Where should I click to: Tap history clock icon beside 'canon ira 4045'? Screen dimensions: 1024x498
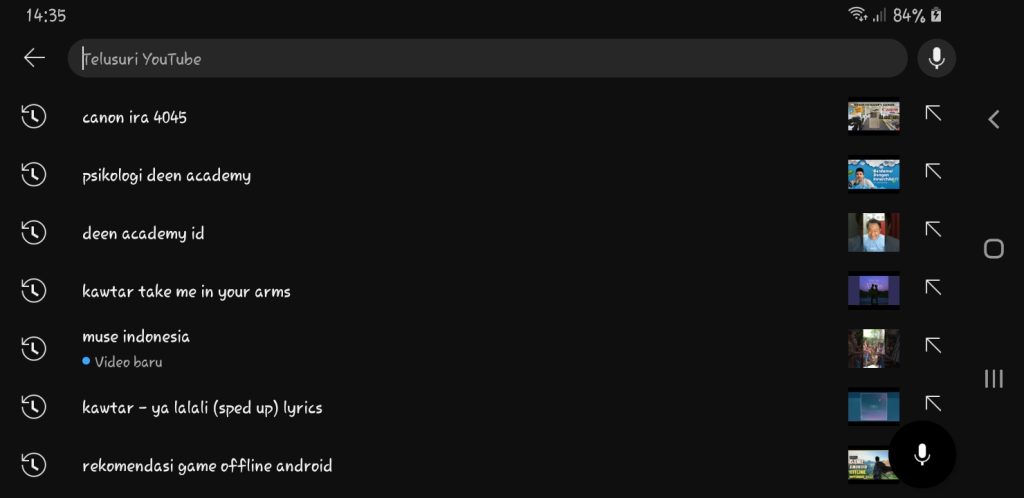click(x=34, y=117)
